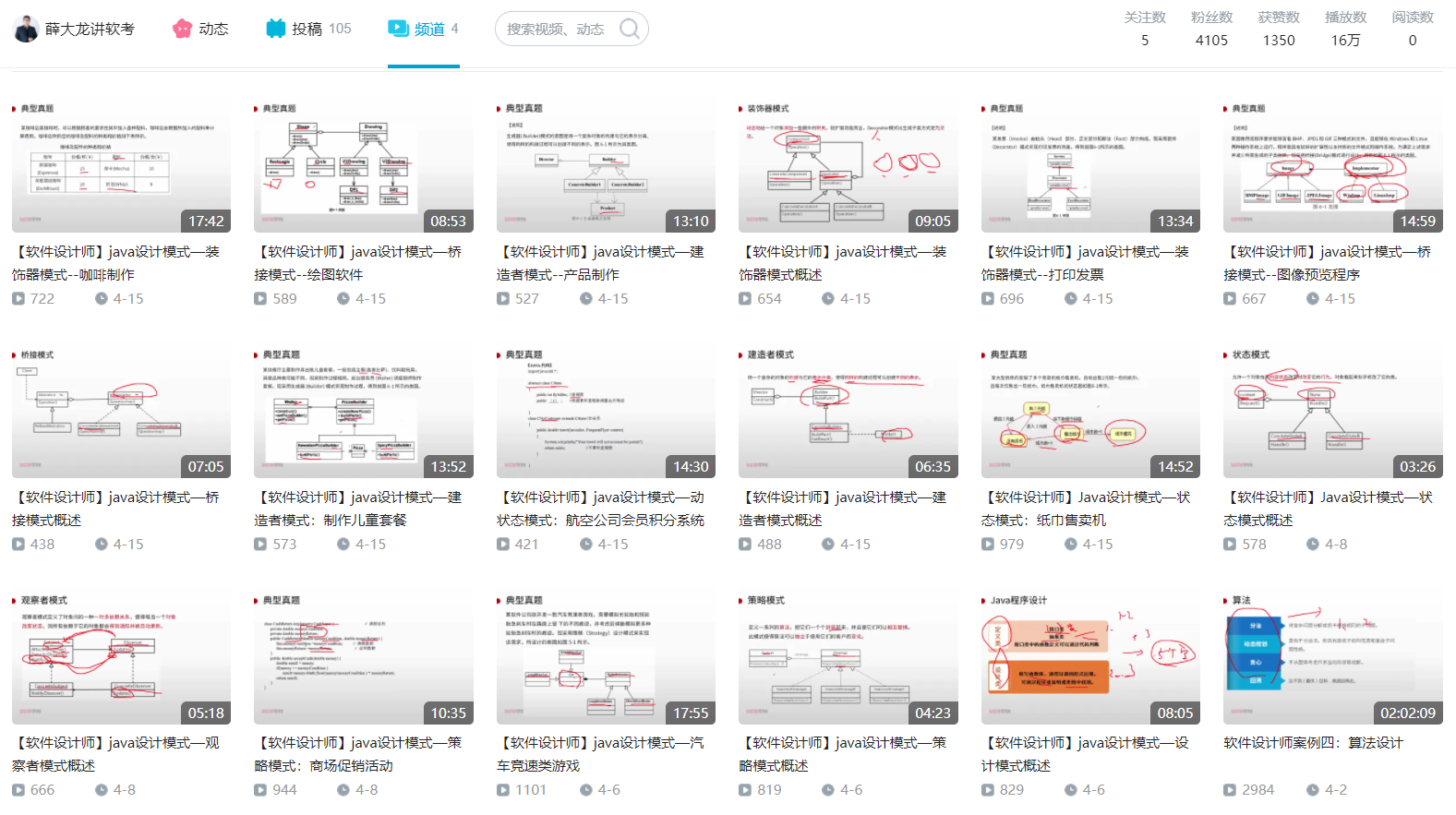Viewport: 1456px width, 815px height.
Task: Open the 桥接模式--绘图软件 video title
Action: [x=358, y=263]
